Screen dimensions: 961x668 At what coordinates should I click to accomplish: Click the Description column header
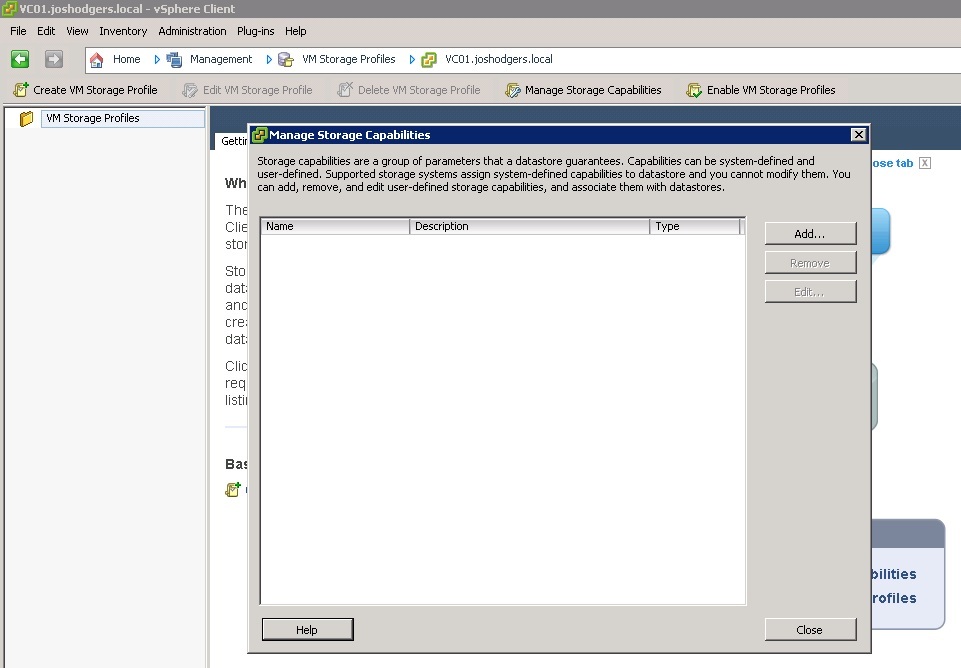coord(530,227)
